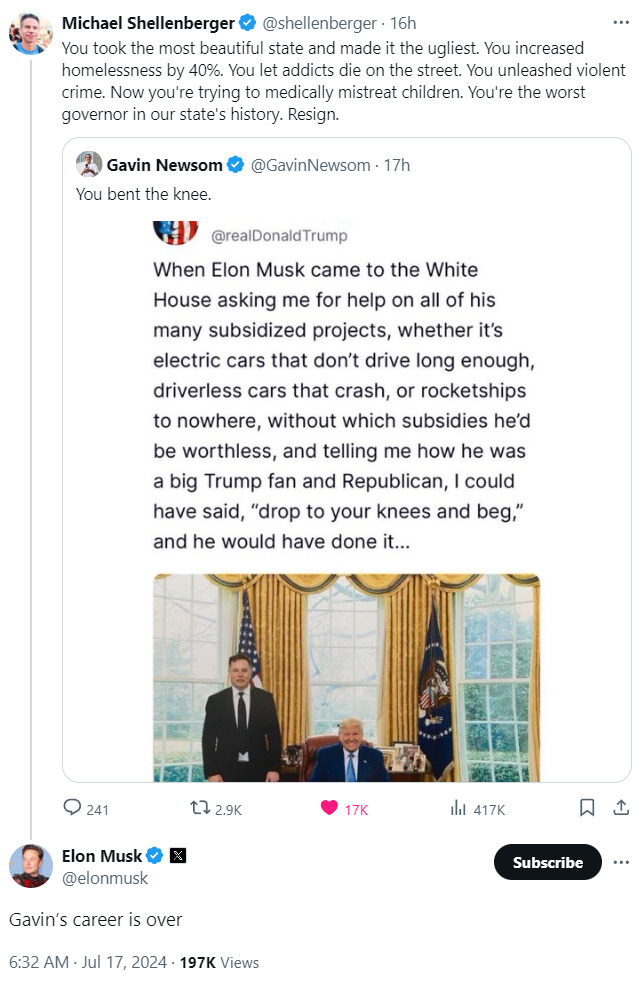Subscribe to Elon Musk
642x981 pixels.
point(547,862)
